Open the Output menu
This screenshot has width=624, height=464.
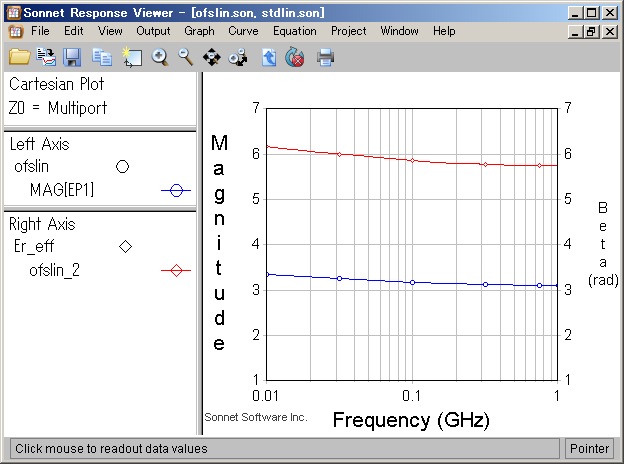click(153, 31)
